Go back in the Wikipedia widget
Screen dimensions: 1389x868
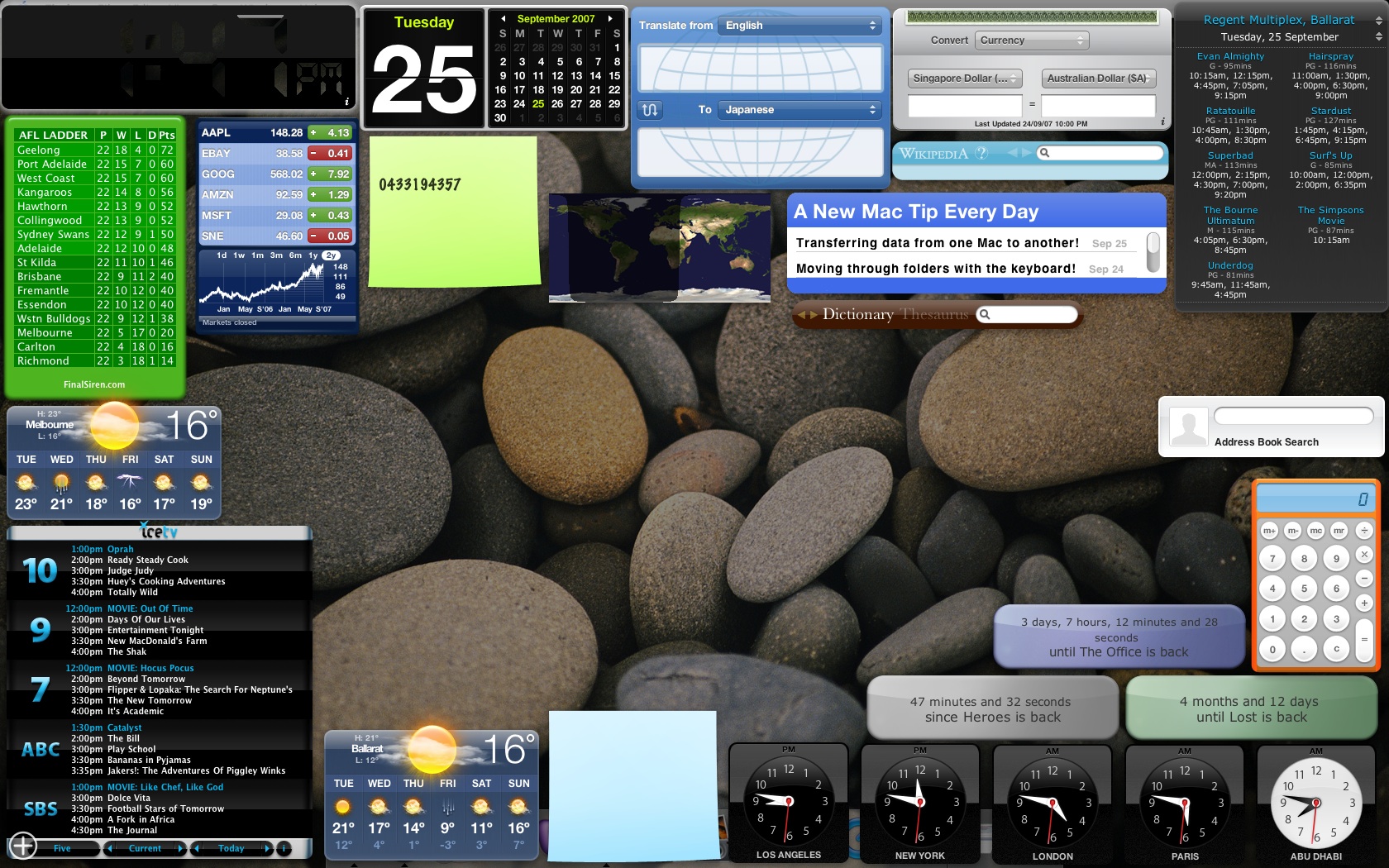(1014, 152)
